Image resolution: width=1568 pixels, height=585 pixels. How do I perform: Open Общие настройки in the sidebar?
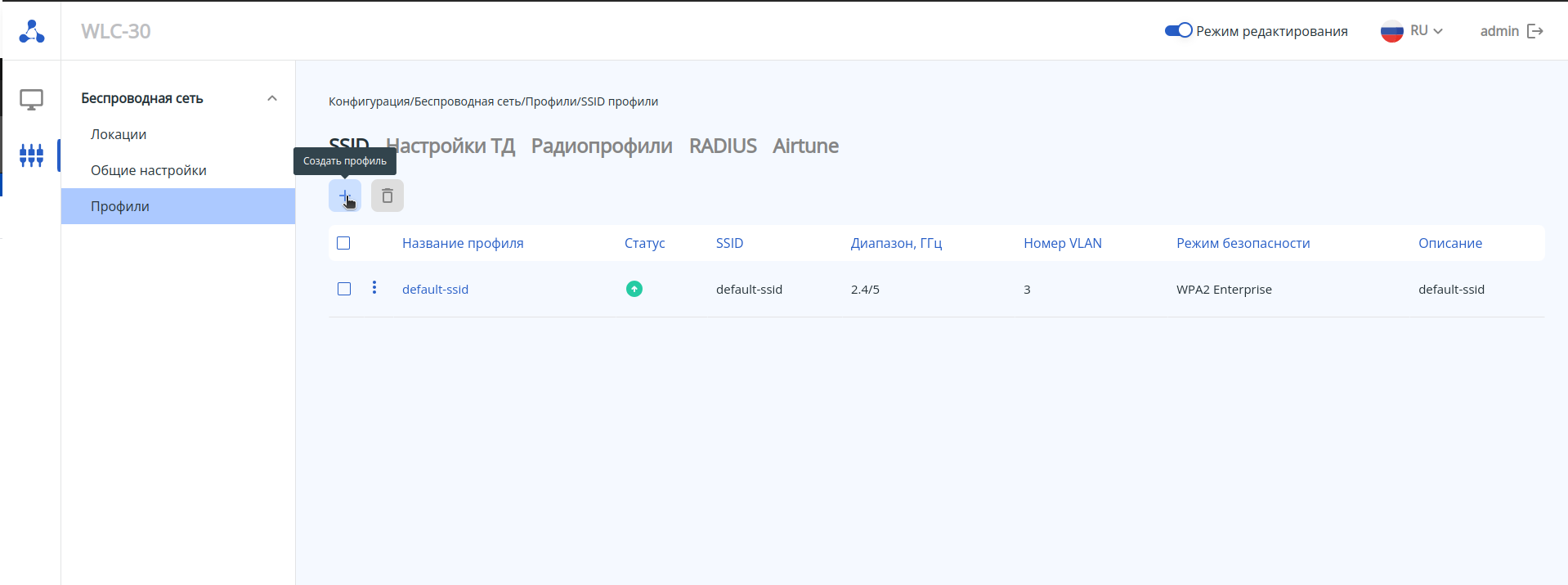point(149,170)
